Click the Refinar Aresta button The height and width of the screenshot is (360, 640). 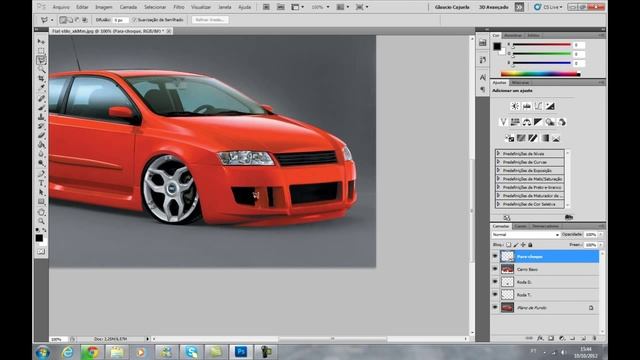tap(210, 20)
